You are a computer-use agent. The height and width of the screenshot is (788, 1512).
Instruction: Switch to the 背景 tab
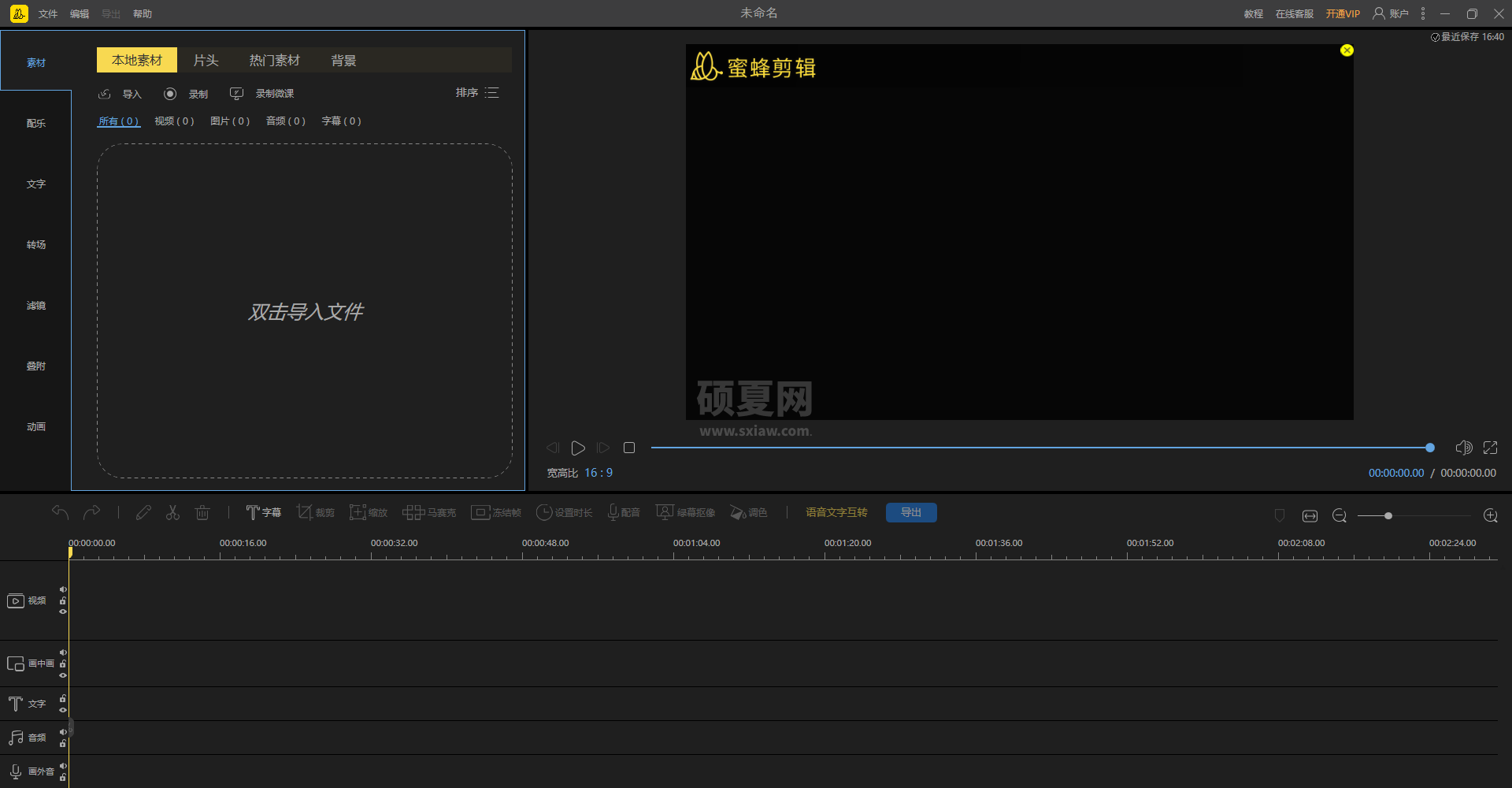343,60
